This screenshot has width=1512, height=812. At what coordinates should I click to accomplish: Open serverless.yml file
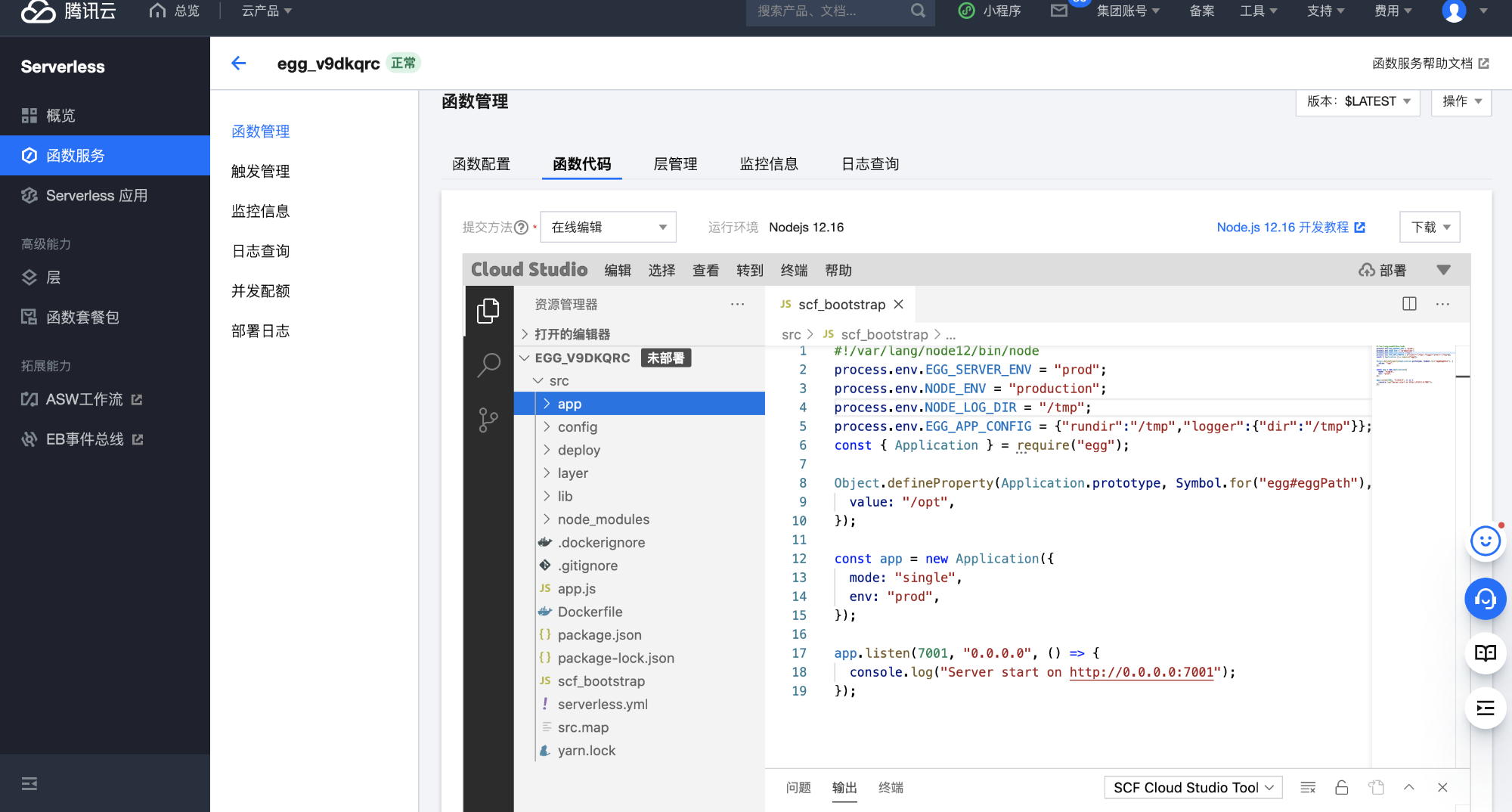pyautogui.click(x=603, y=704)
